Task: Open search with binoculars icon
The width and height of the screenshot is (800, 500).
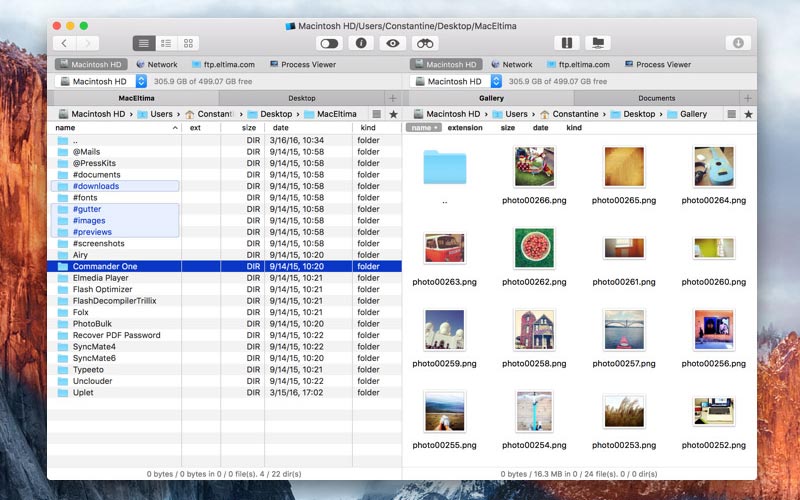Action: click(x=424, y=43)
